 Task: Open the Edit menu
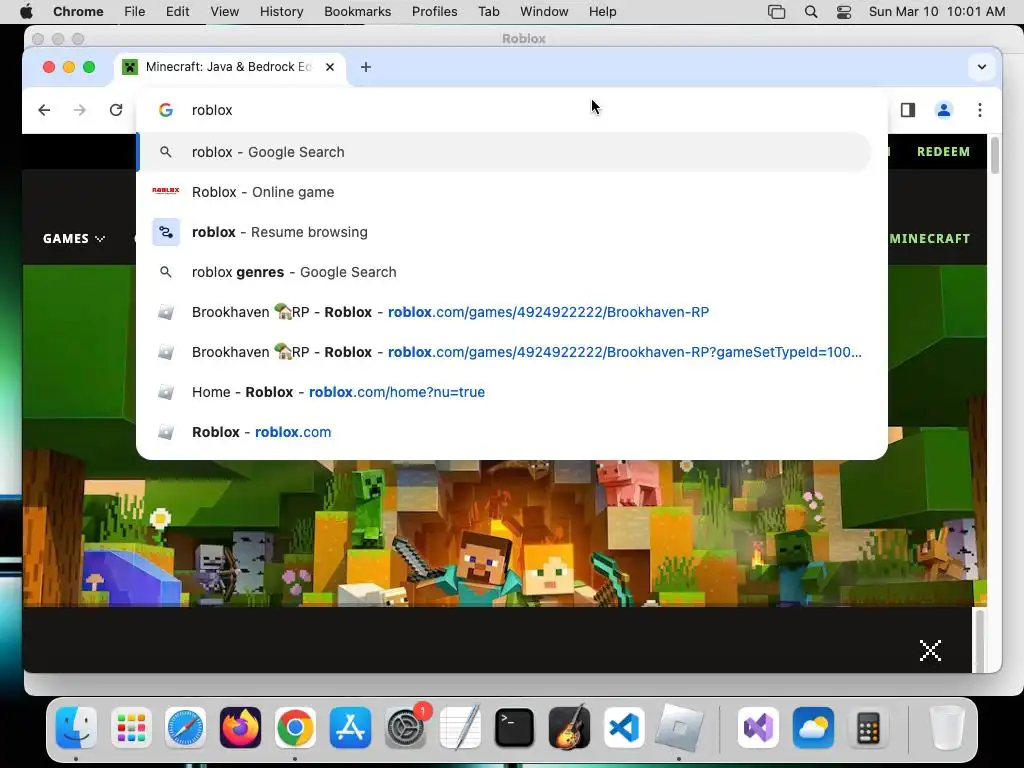pos(178,12)
